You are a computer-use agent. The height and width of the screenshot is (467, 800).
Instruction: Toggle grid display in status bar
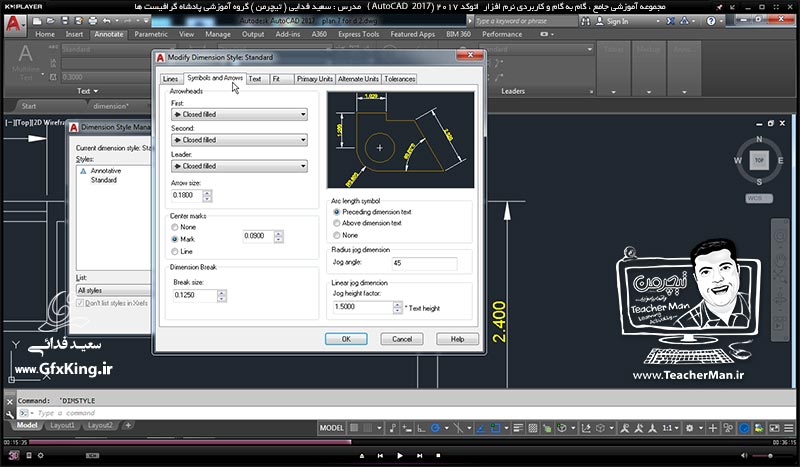(x=354, y=428)
